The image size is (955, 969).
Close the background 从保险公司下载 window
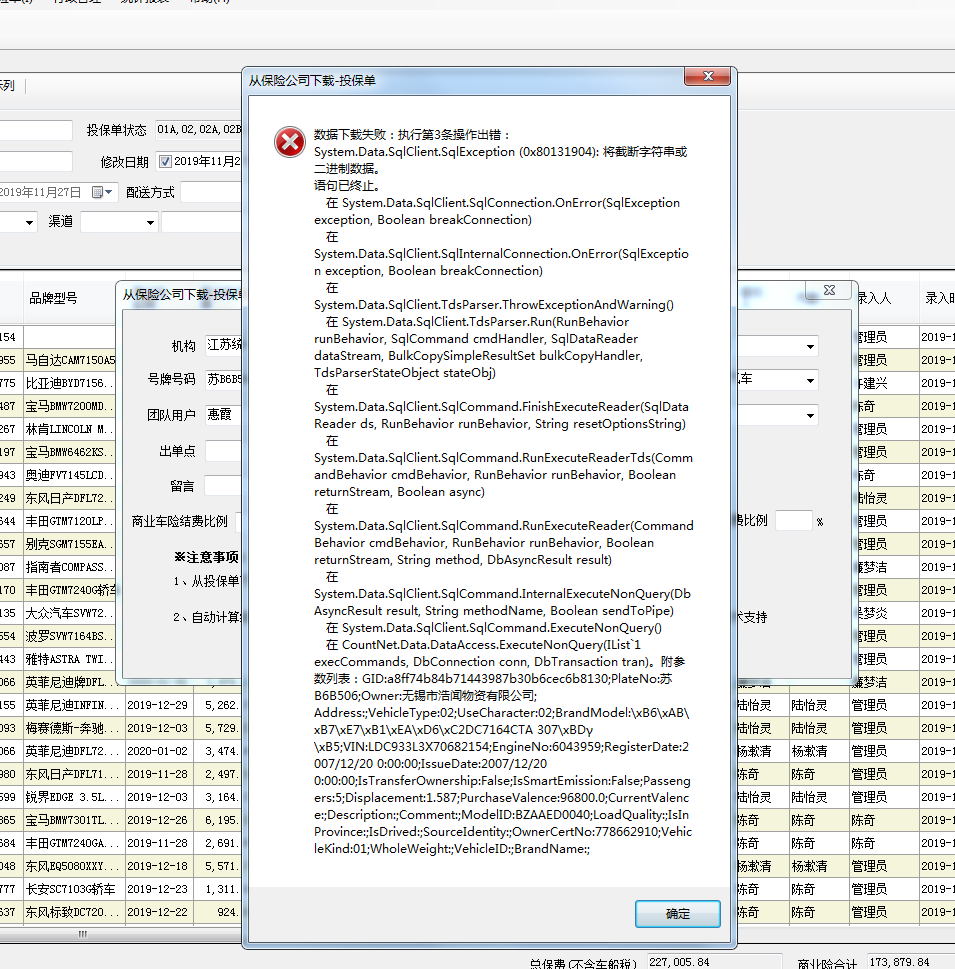point(828,291)
